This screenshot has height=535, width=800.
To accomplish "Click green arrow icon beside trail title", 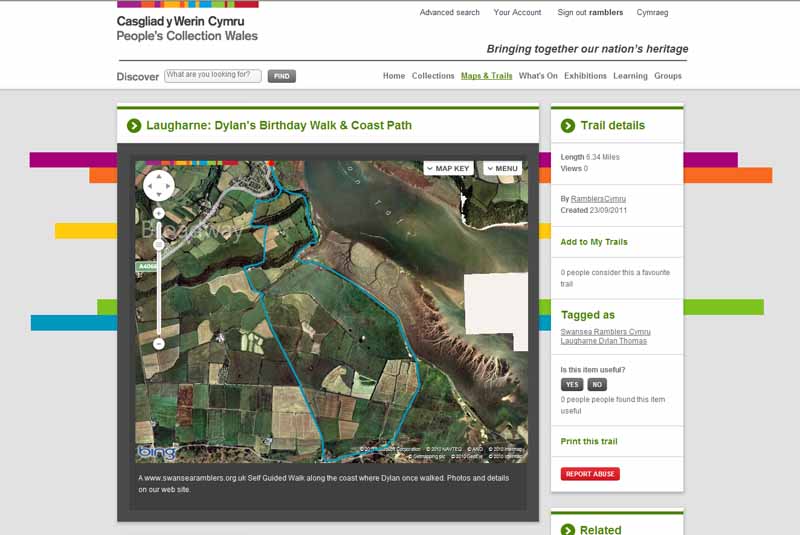I will click(x=133, y=126).
